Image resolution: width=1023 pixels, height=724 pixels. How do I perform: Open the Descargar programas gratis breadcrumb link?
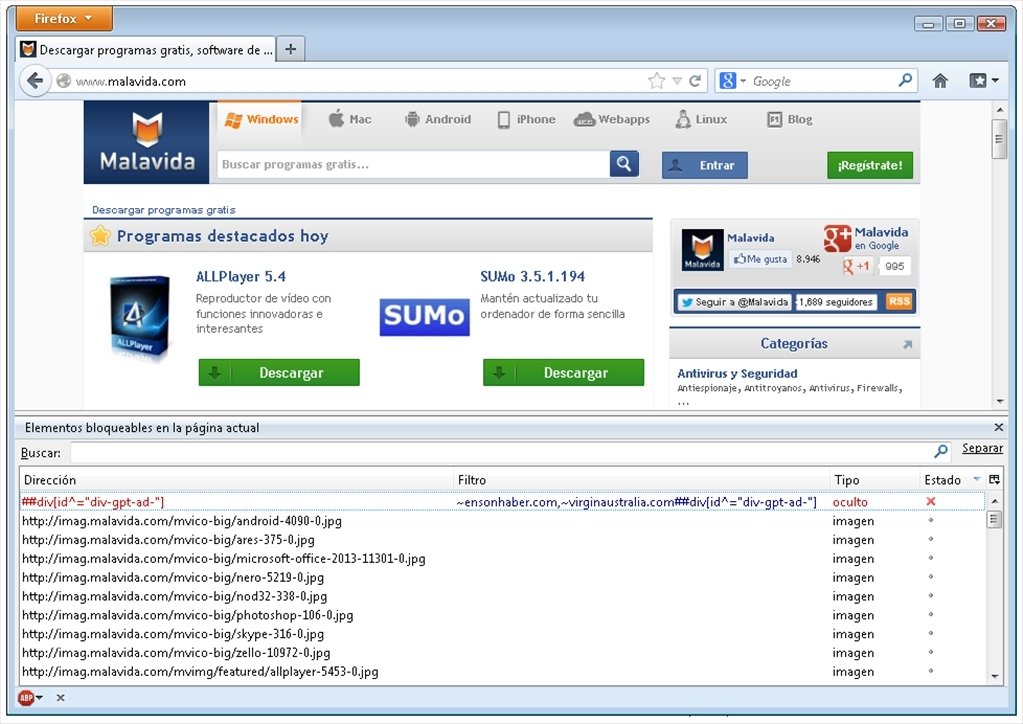click(164, 210)
